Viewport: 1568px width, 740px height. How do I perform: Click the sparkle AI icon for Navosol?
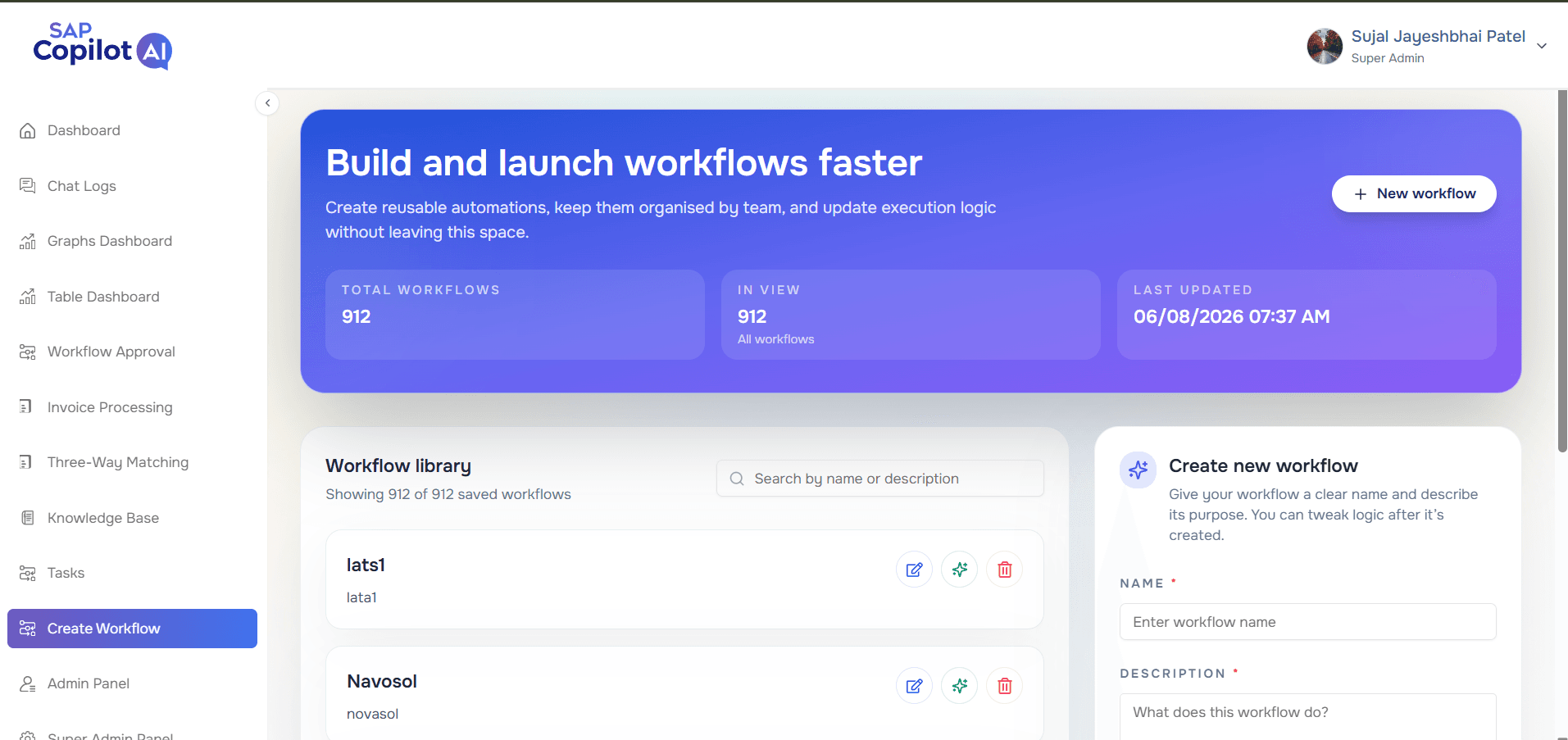click(x=960, y=686)
